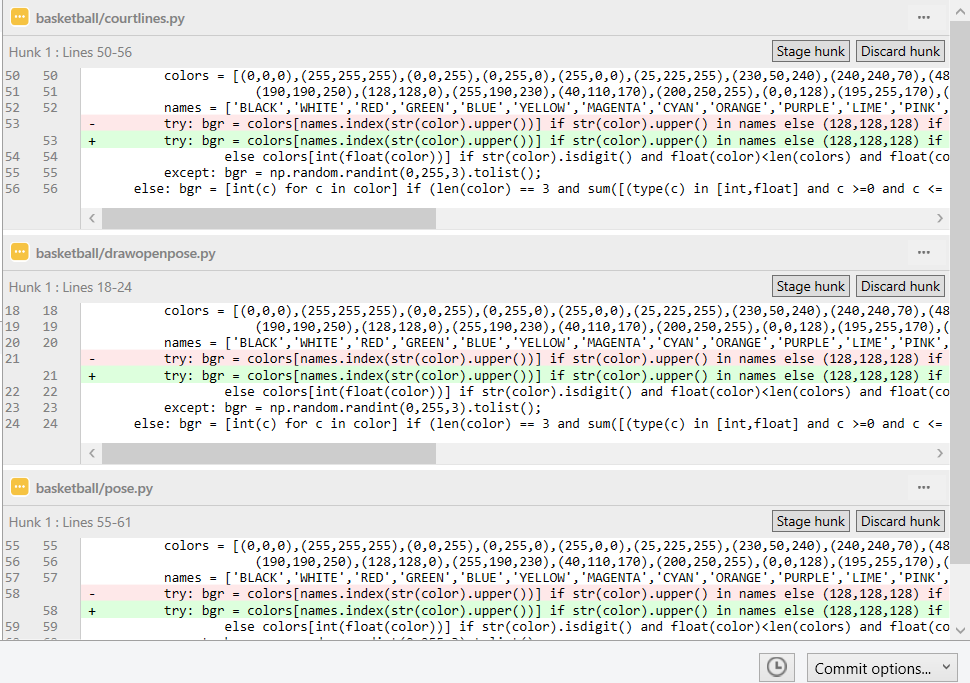970x683 pixels.
Task: Select removed line 21 in drawopenpose.py
Action: click(515, 359)
